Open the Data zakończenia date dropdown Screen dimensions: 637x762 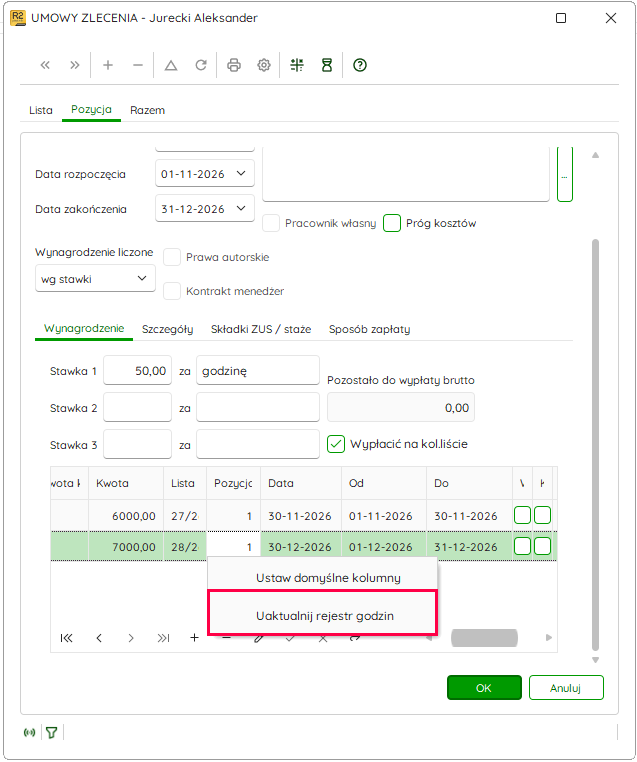(241, 208)
